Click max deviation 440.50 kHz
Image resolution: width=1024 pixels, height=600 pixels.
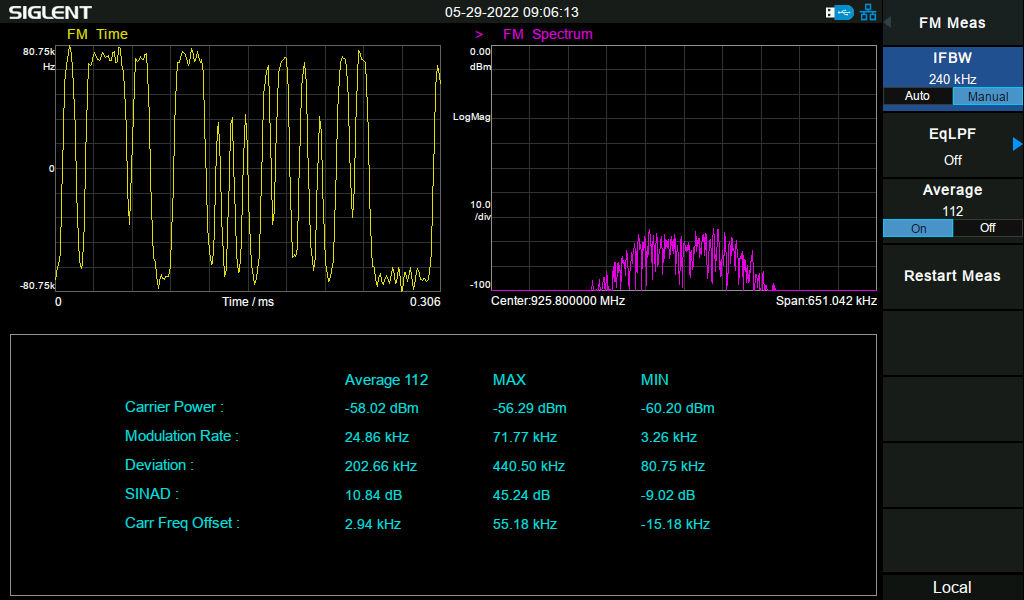coord(529,466)
